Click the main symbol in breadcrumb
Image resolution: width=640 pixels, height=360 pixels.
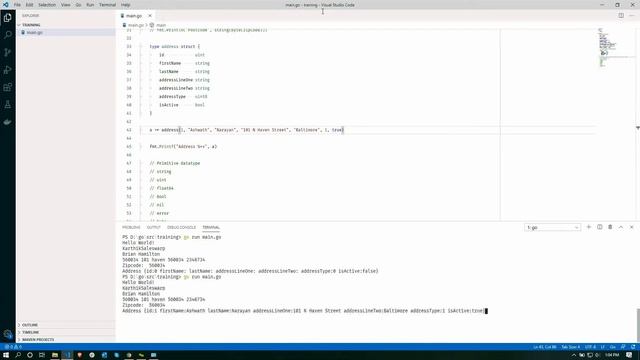click(161, 25)
